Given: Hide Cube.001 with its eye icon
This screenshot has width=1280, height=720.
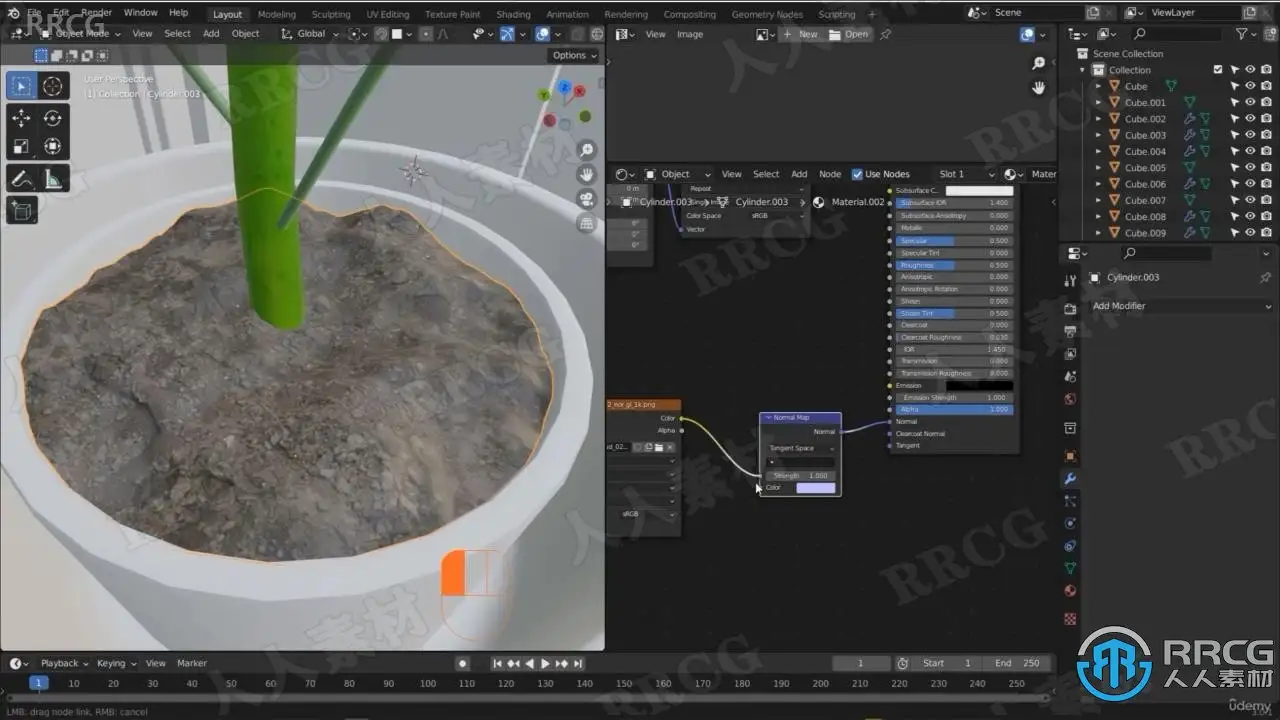Looking at the screenshot, I should click(x=1250, y=102).
